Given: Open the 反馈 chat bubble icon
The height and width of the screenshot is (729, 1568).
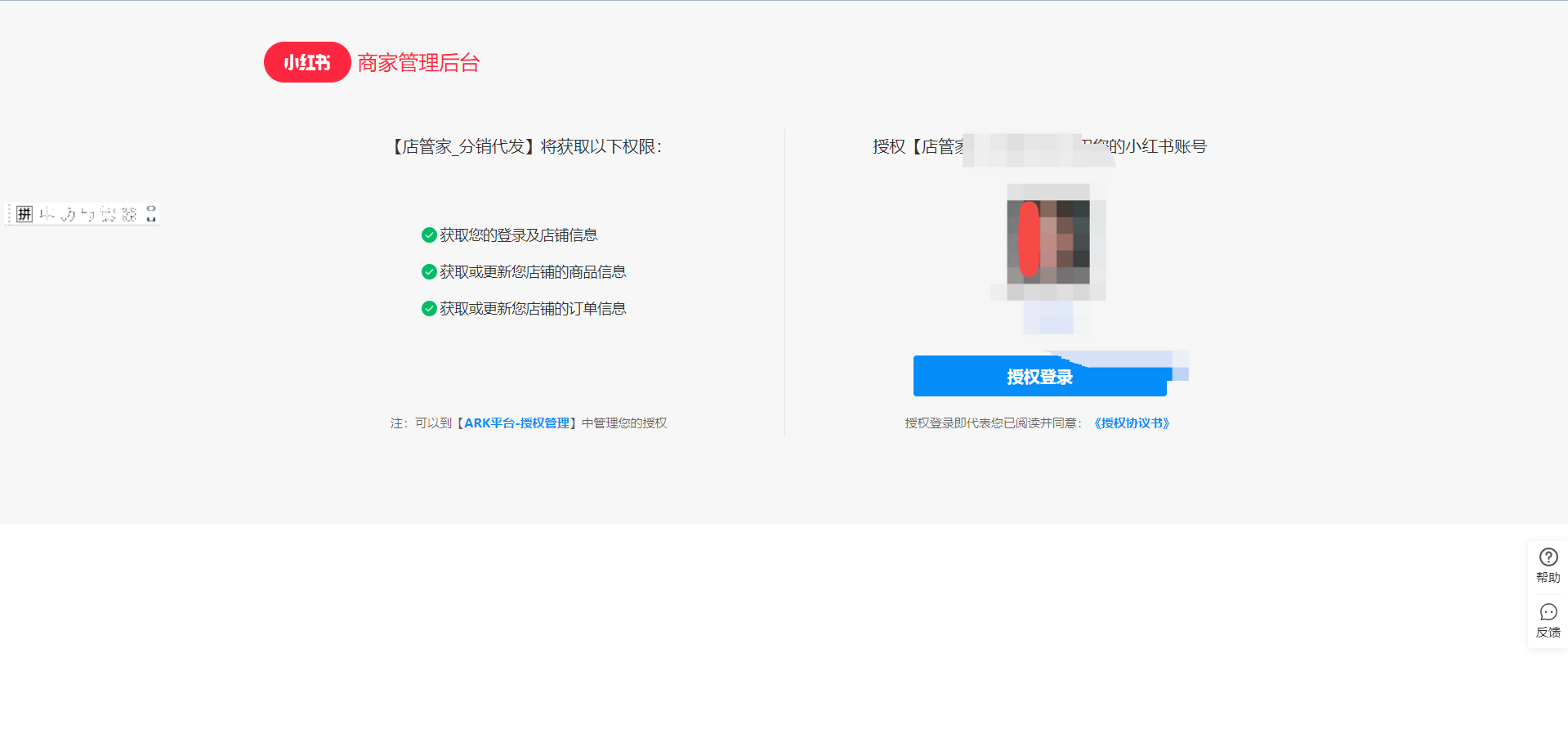Looking at the screenshot, I should tap(1548, 612).
